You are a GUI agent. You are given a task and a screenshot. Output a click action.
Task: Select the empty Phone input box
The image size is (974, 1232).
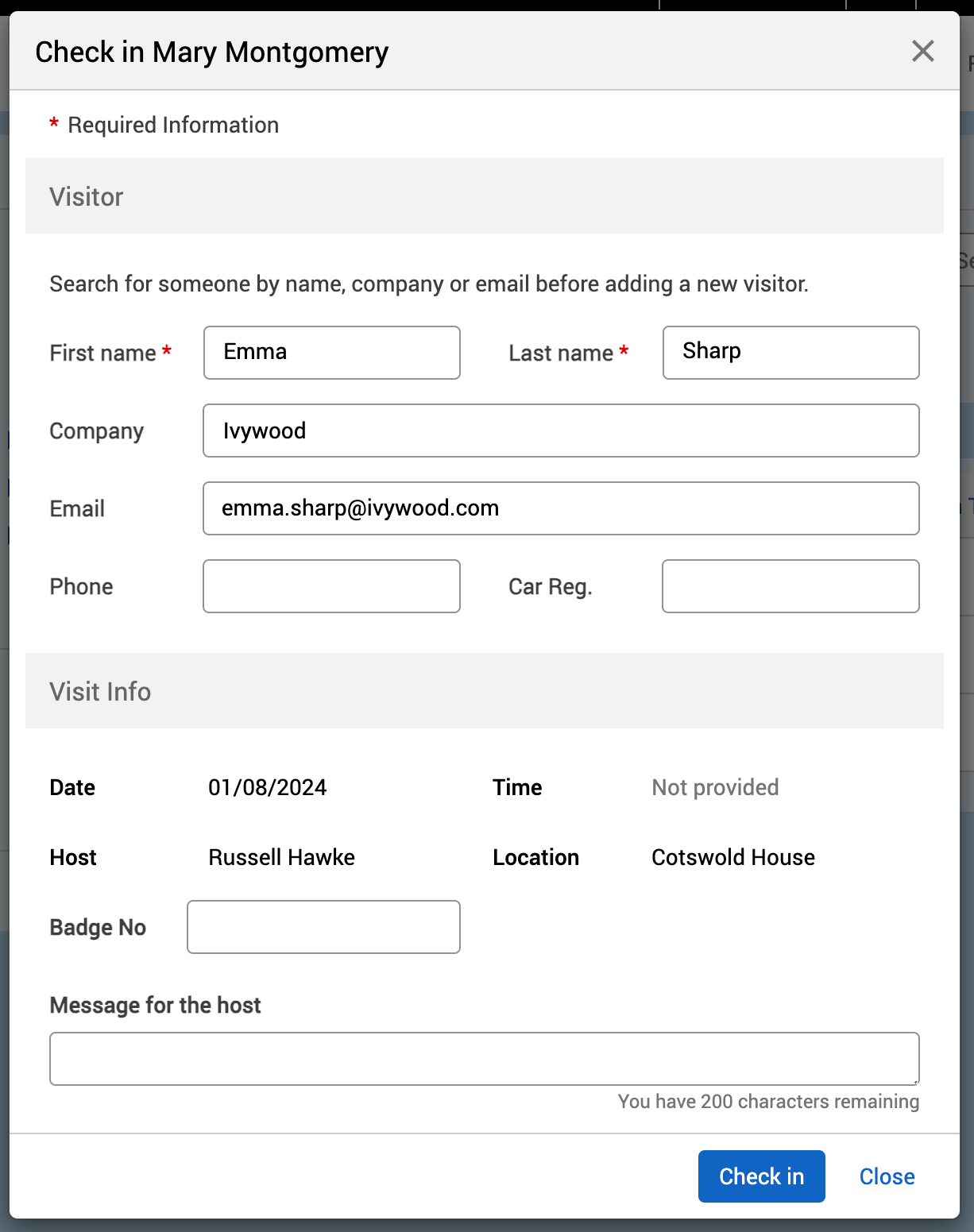(331, 586)
